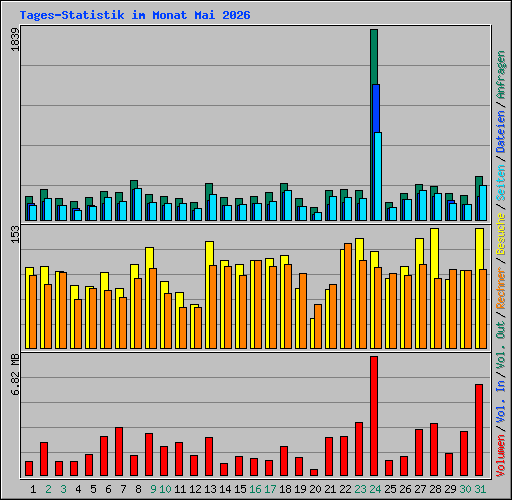Click the red Volumen legend label
Image resolution: width=512 pixels, height=500 pixels.
tap(501, 455)
